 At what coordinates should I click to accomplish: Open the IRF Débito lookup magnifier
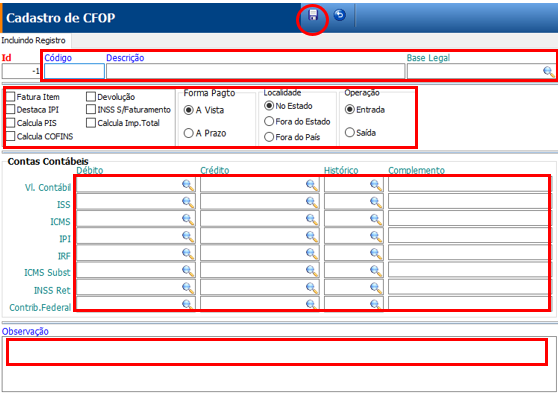tap(188, 253)
